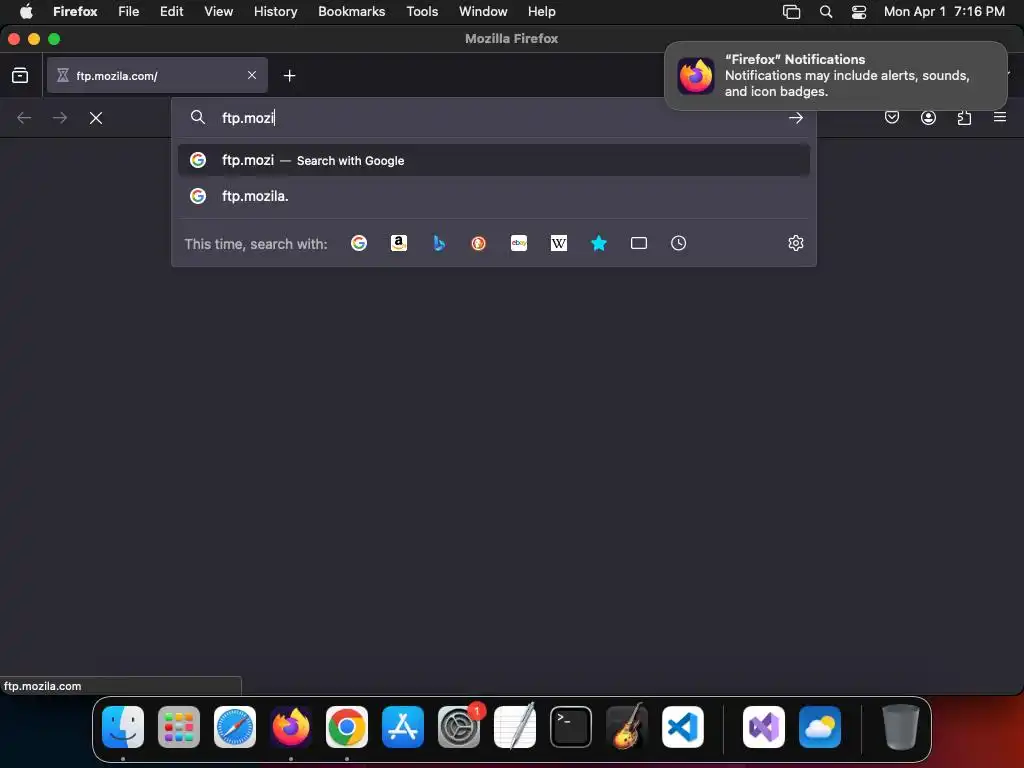
Task: Choose the 'ftp.mozila.' search suggestion
Action: 494,196
